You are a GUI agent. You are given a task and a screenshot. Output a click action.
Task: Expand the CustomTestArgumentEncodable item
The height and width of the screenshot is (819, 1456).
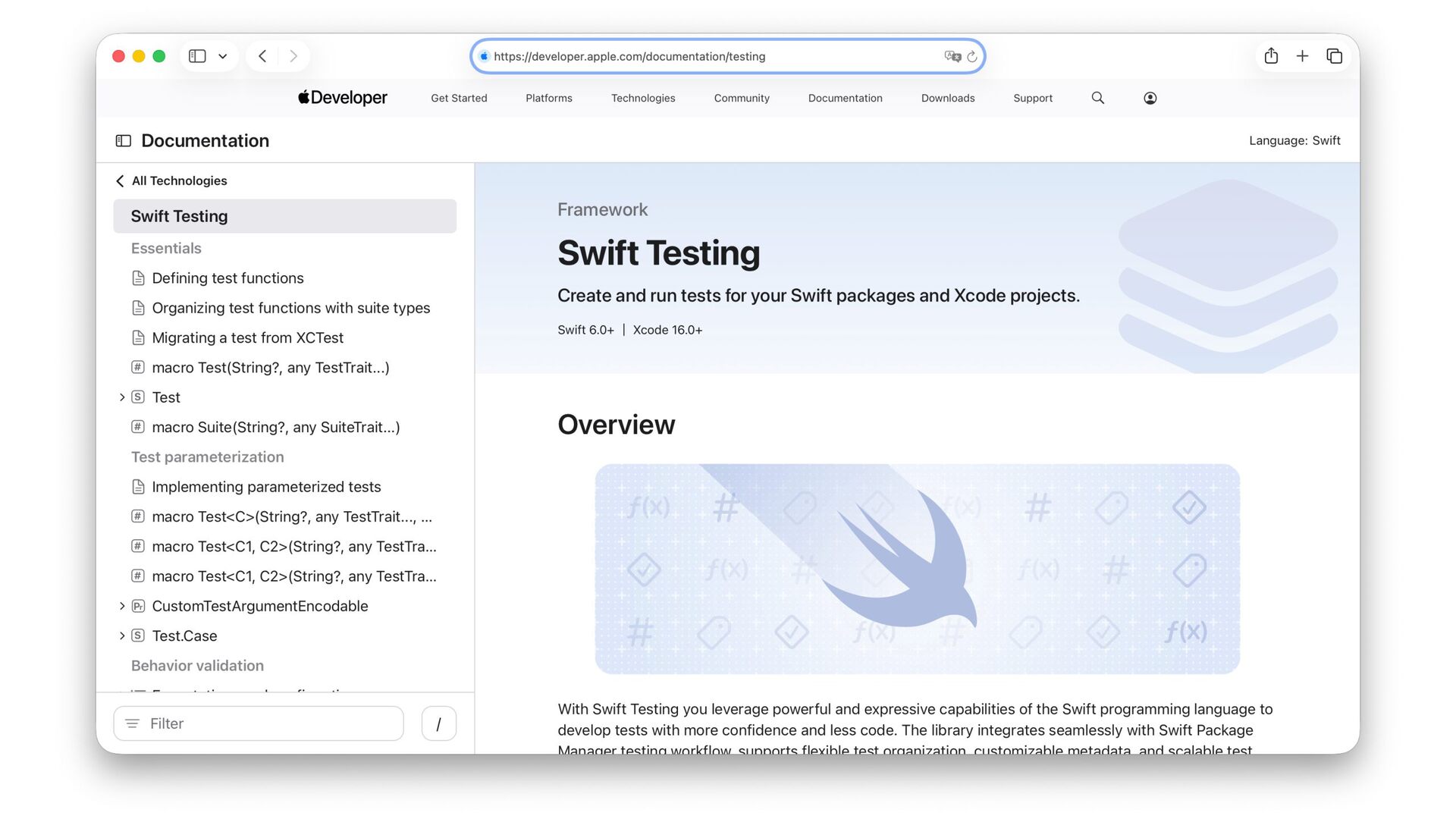click(x=121, y=606)
